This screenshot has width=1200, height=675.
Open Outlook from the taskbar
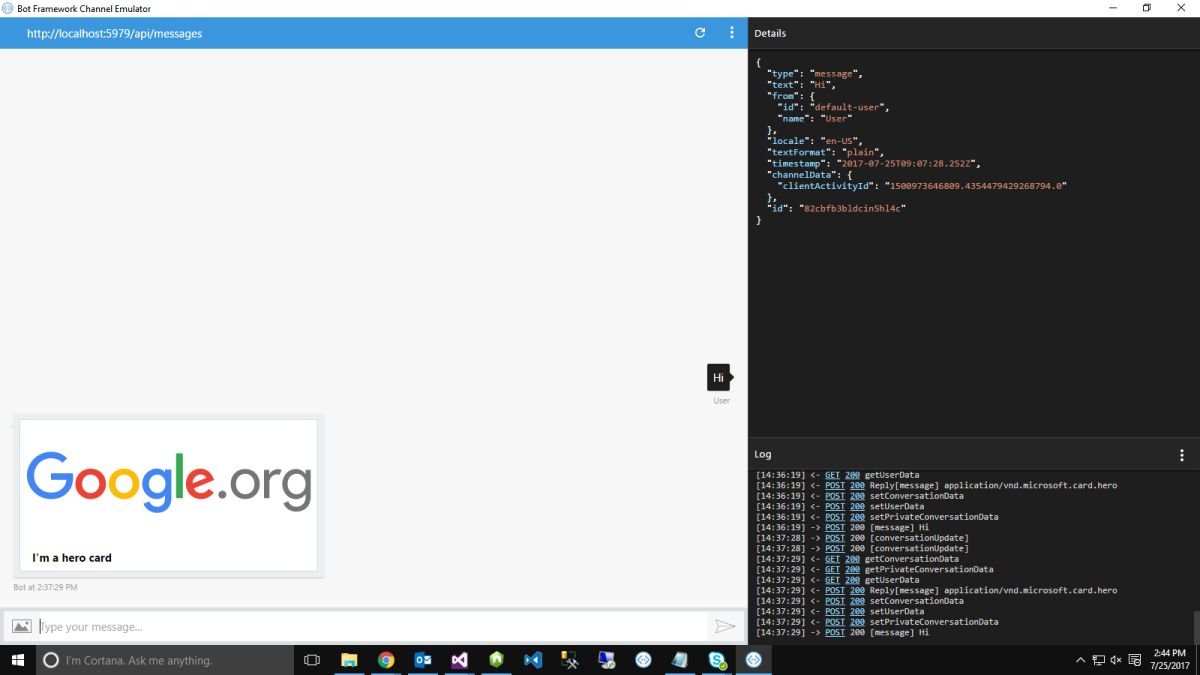click(423, 660)
